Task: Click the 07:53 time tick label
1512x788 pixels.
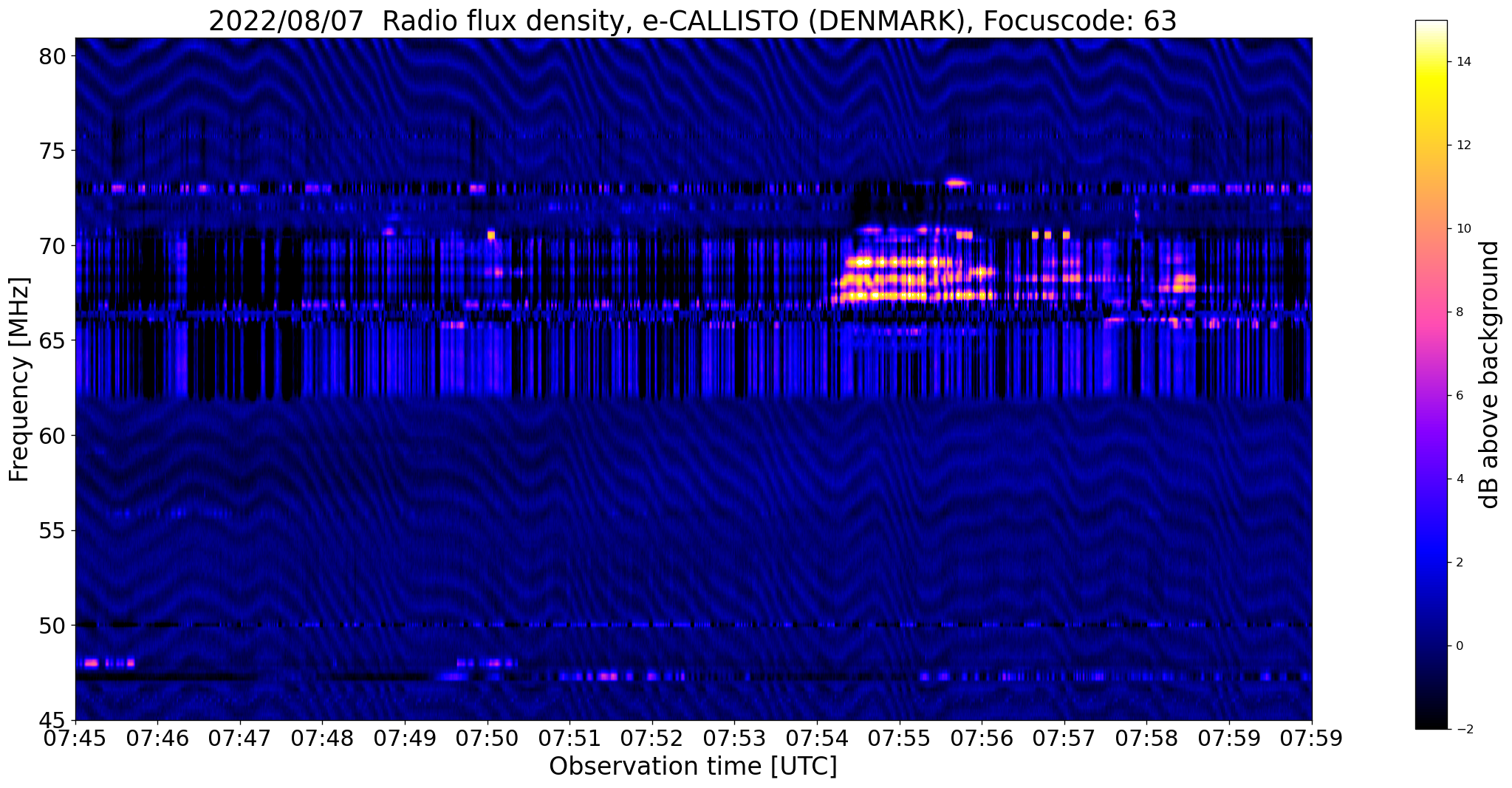Action: pyautogui.click(x=734, y=738)
